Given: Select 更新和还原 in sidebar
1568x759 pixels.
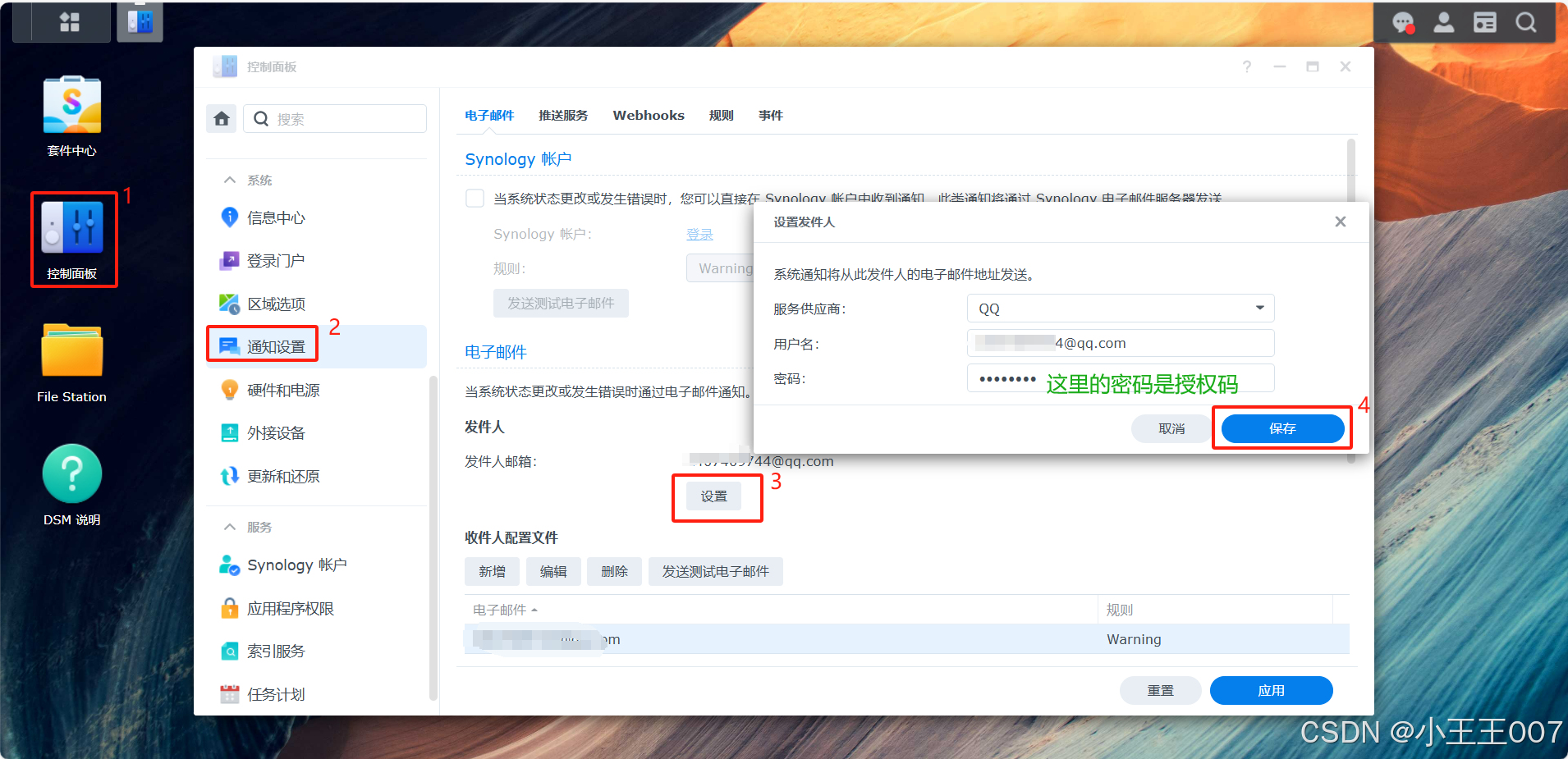Looking at the screenshot, I should 316,476.
